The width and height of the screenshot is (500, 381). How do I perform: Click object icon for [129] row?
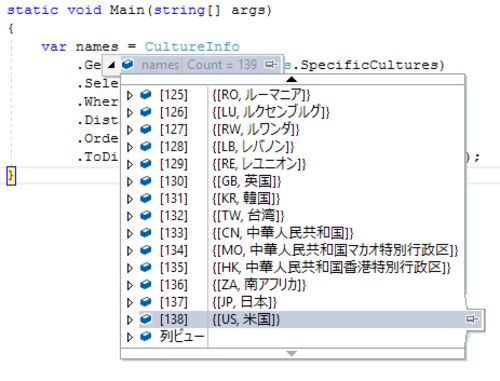pos(146,164)
